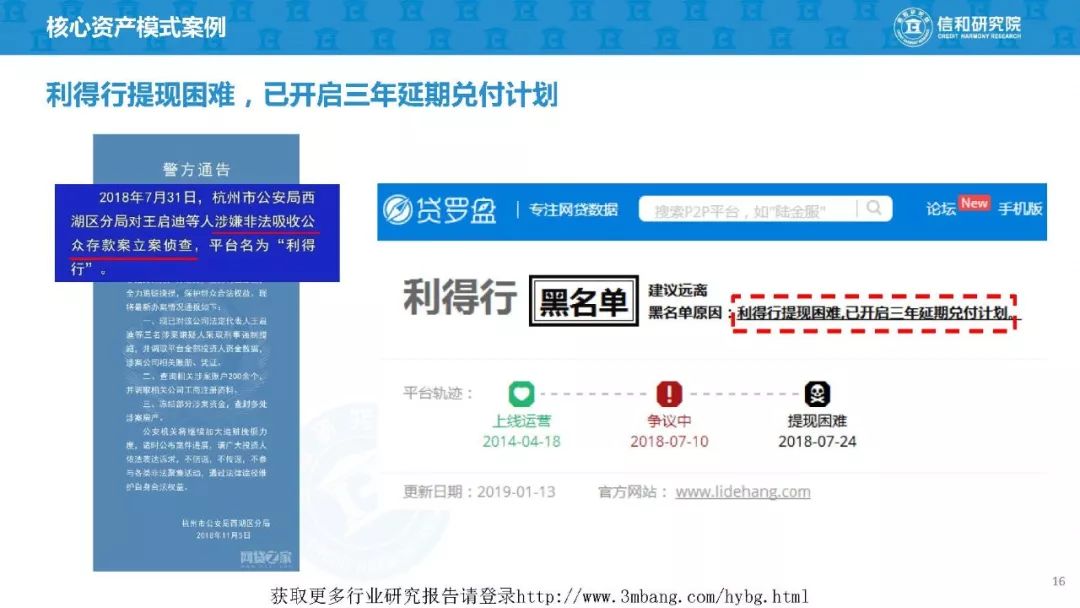Click the 更新日期：2019-01-13 text
1080x608 pixels.
(x=479, y=492)
